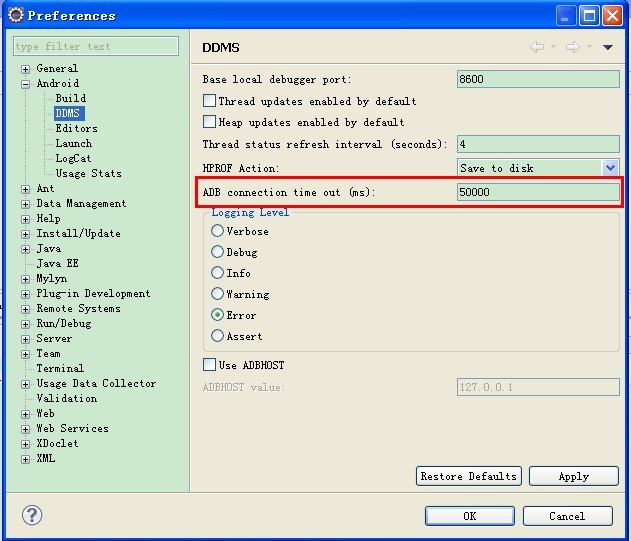Click the Cancel button
The image size is (631, 541).
[567, 516]
